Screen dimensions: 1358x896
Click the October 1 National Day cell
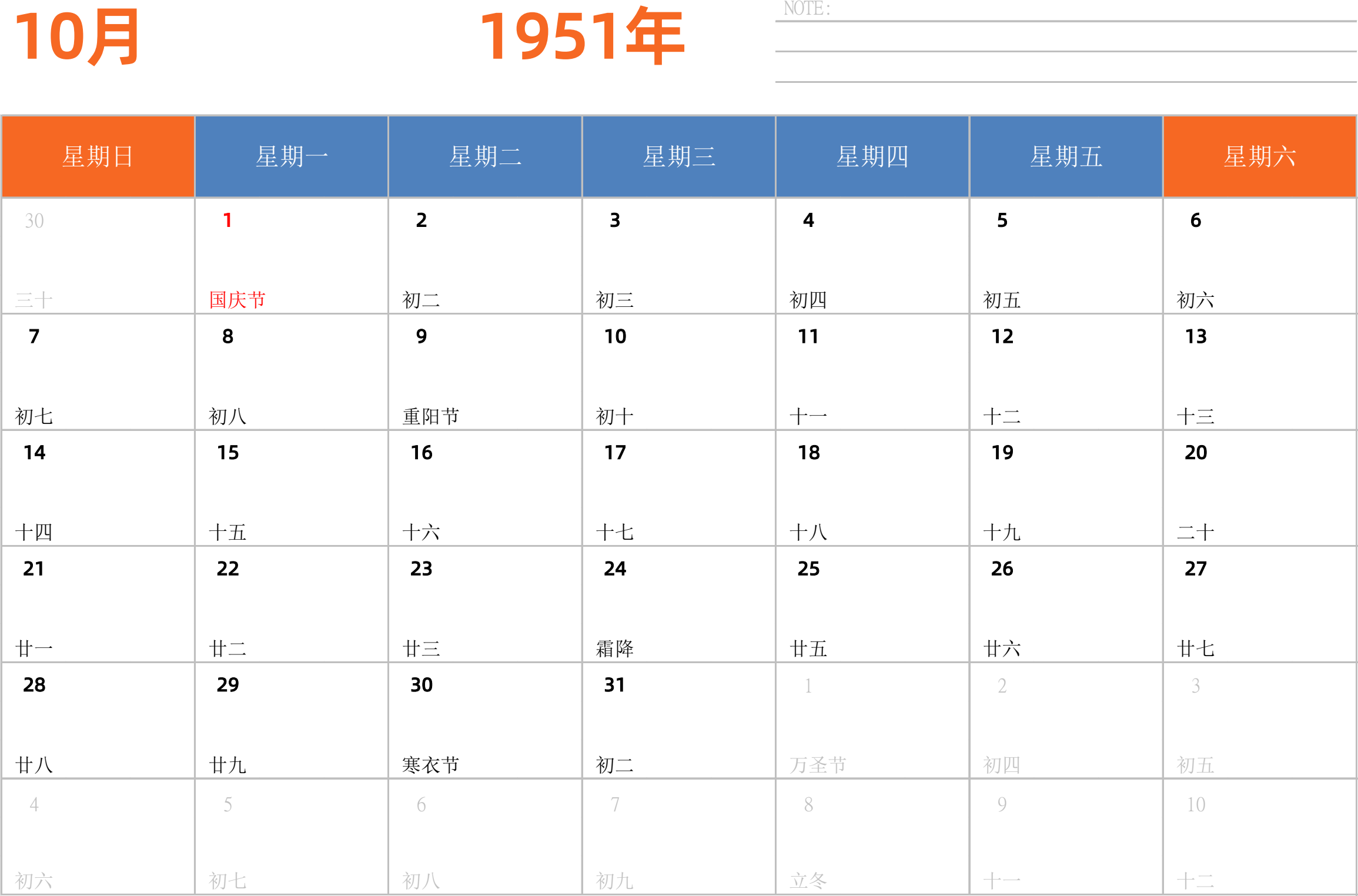coord(291,256)
